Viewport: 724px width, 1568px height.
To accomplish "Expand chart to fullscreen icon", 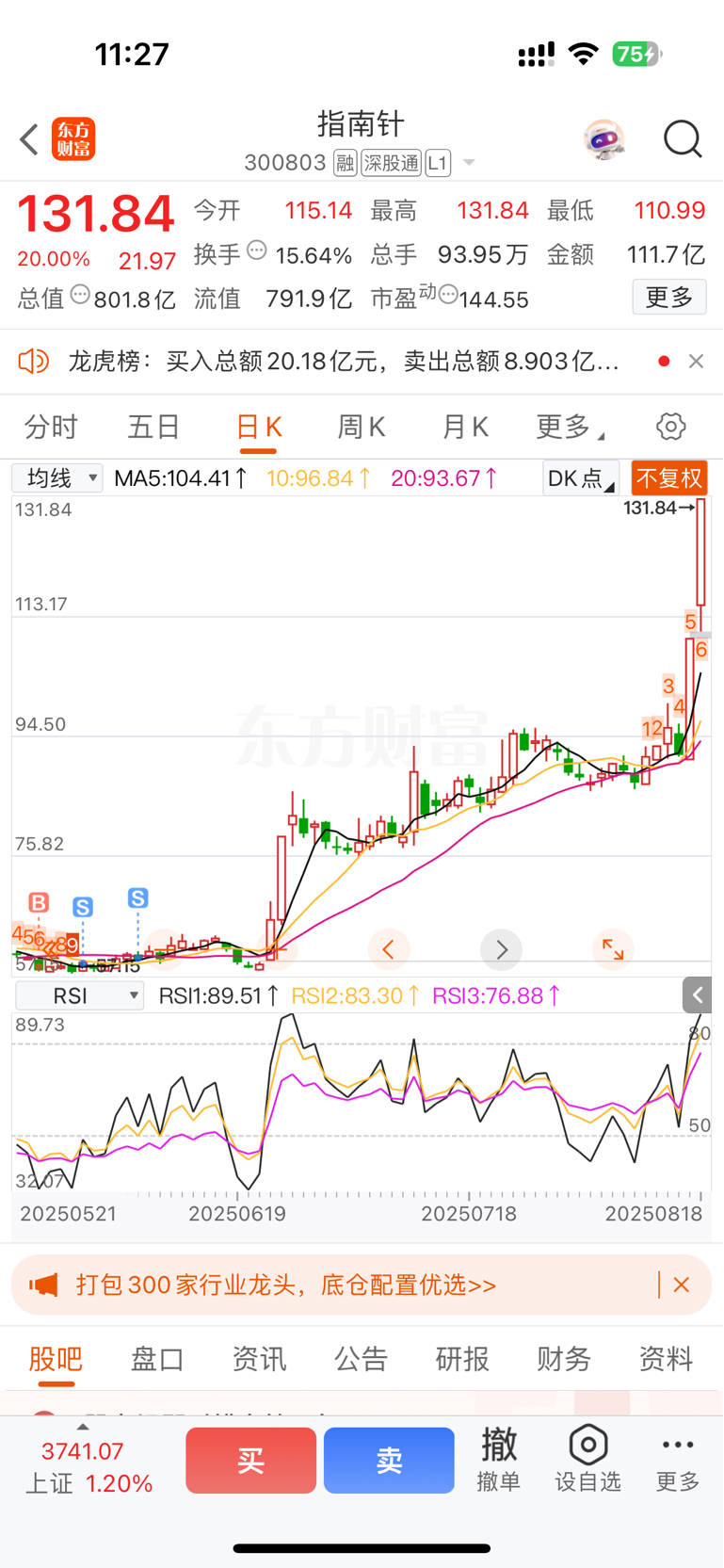I will pyautogui.click(x=613, y=950).
